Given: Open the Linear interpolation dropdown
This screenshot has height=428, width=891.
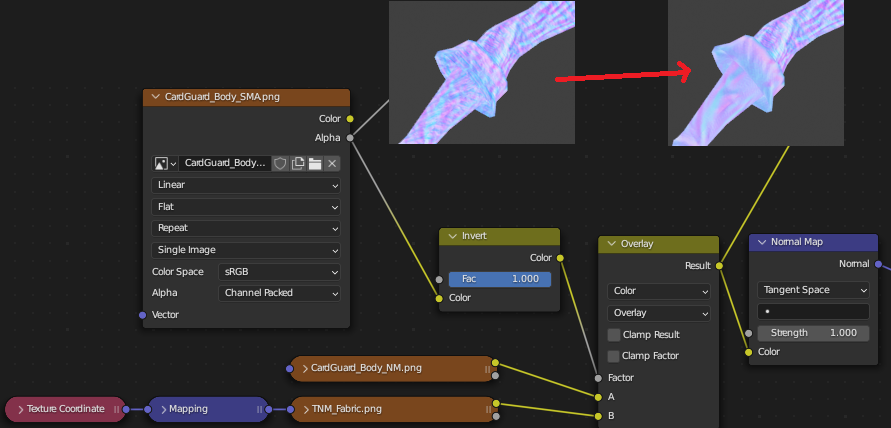Looking at the screenshot, I should [x=246, y=185].
